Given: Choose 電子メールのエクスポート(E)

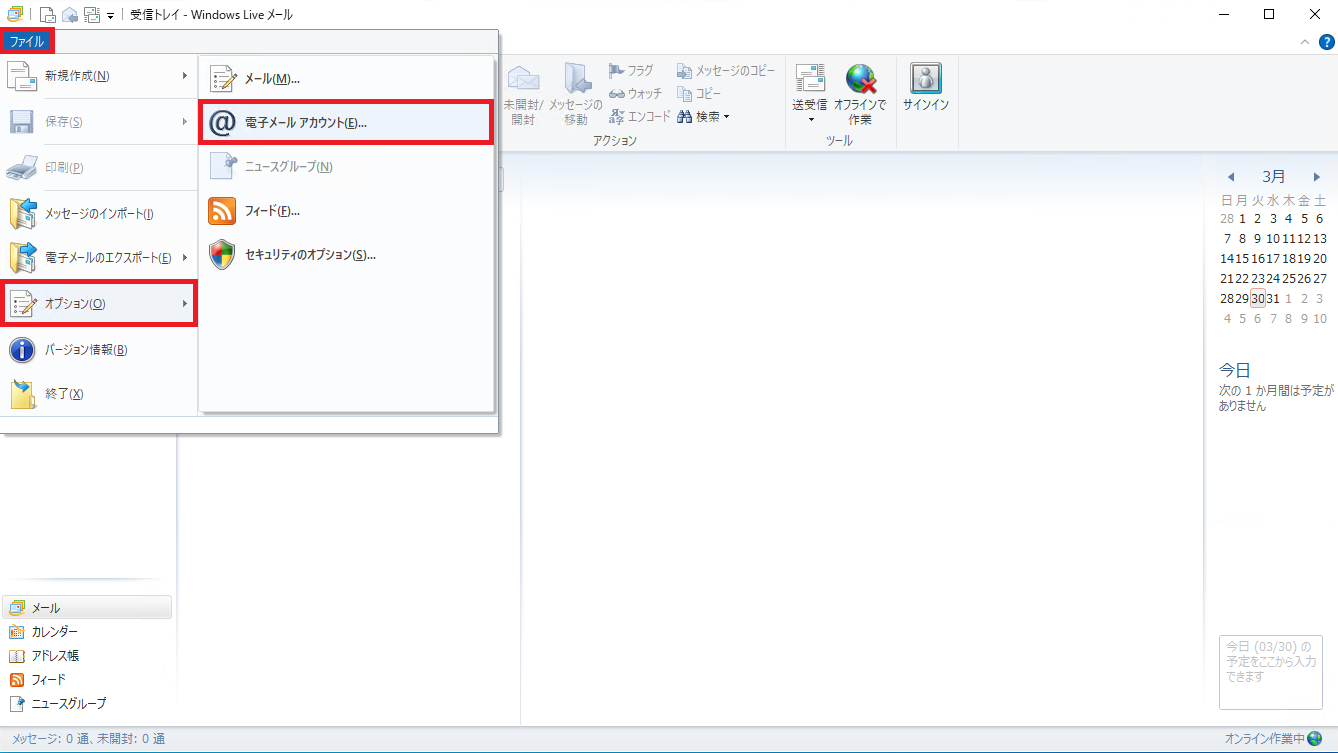Looking at the screenshot, I should point(98,258).
